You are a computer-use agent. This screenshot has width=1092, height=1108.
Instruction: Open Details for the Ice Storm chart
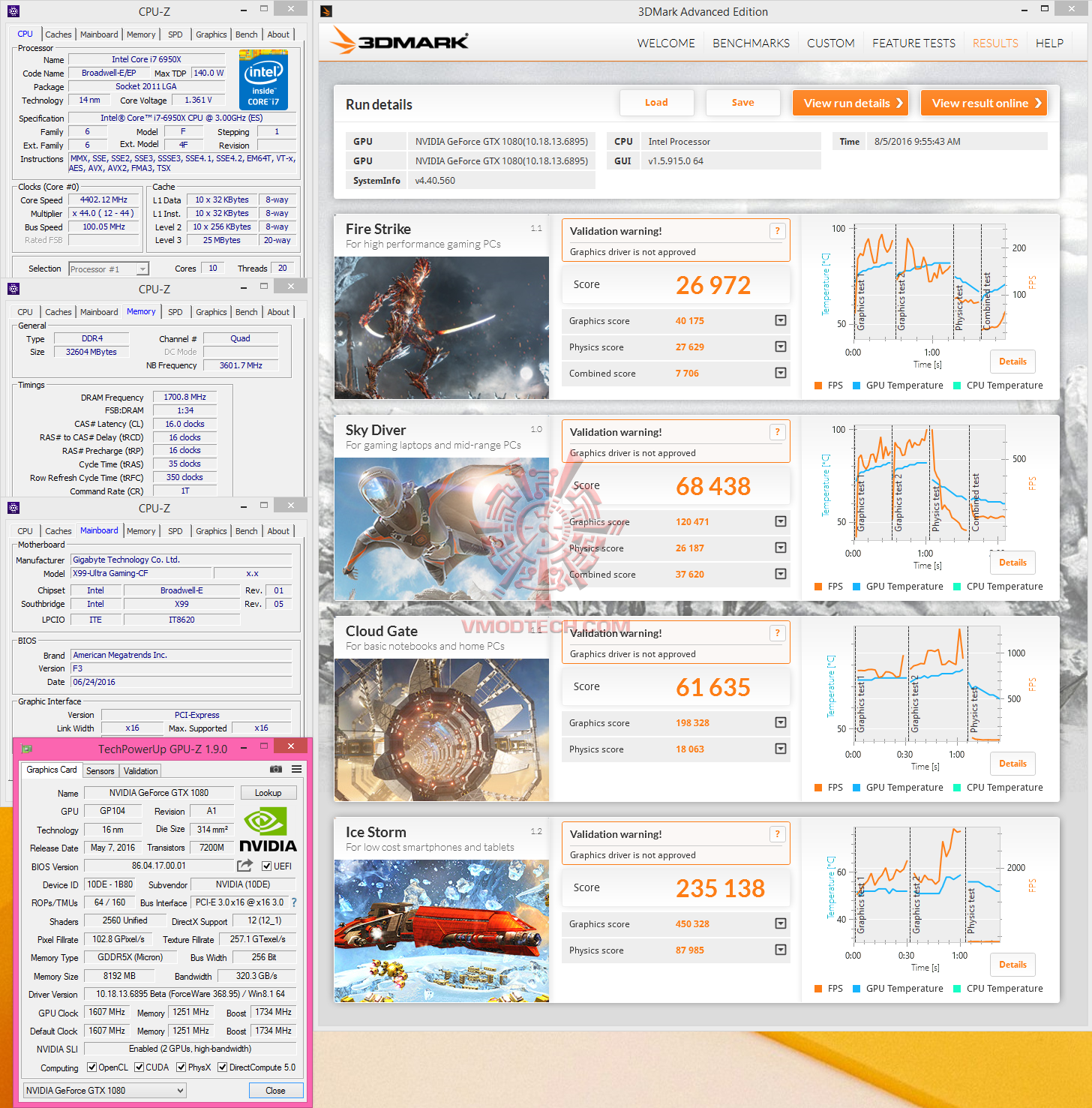[x=1012, y=965]
